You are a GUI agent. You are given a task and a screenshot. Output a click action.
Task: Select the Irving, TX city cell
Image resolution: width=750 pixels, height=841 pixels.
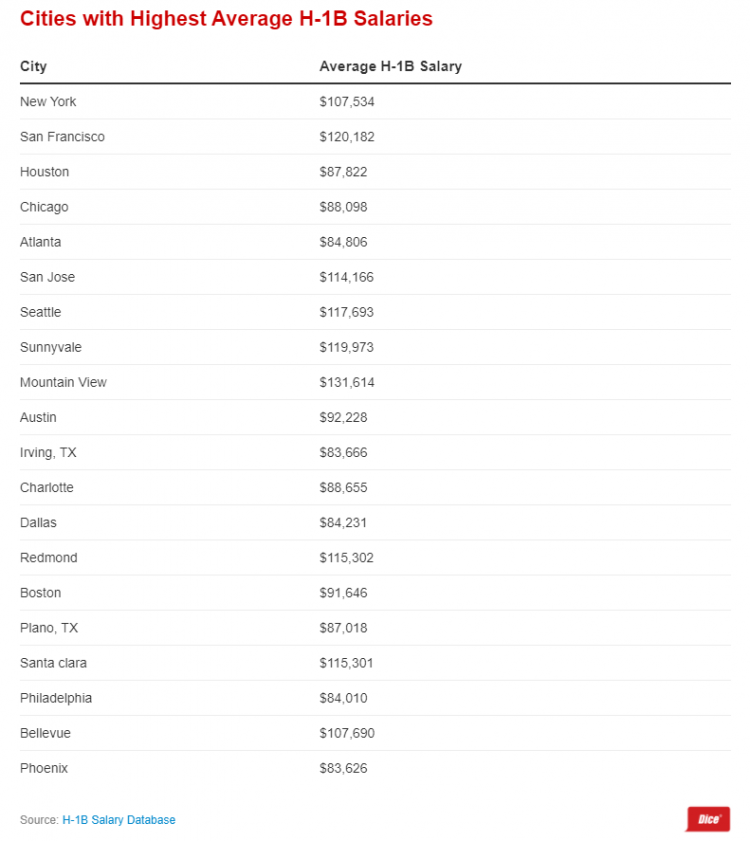(x=48, y=453)
